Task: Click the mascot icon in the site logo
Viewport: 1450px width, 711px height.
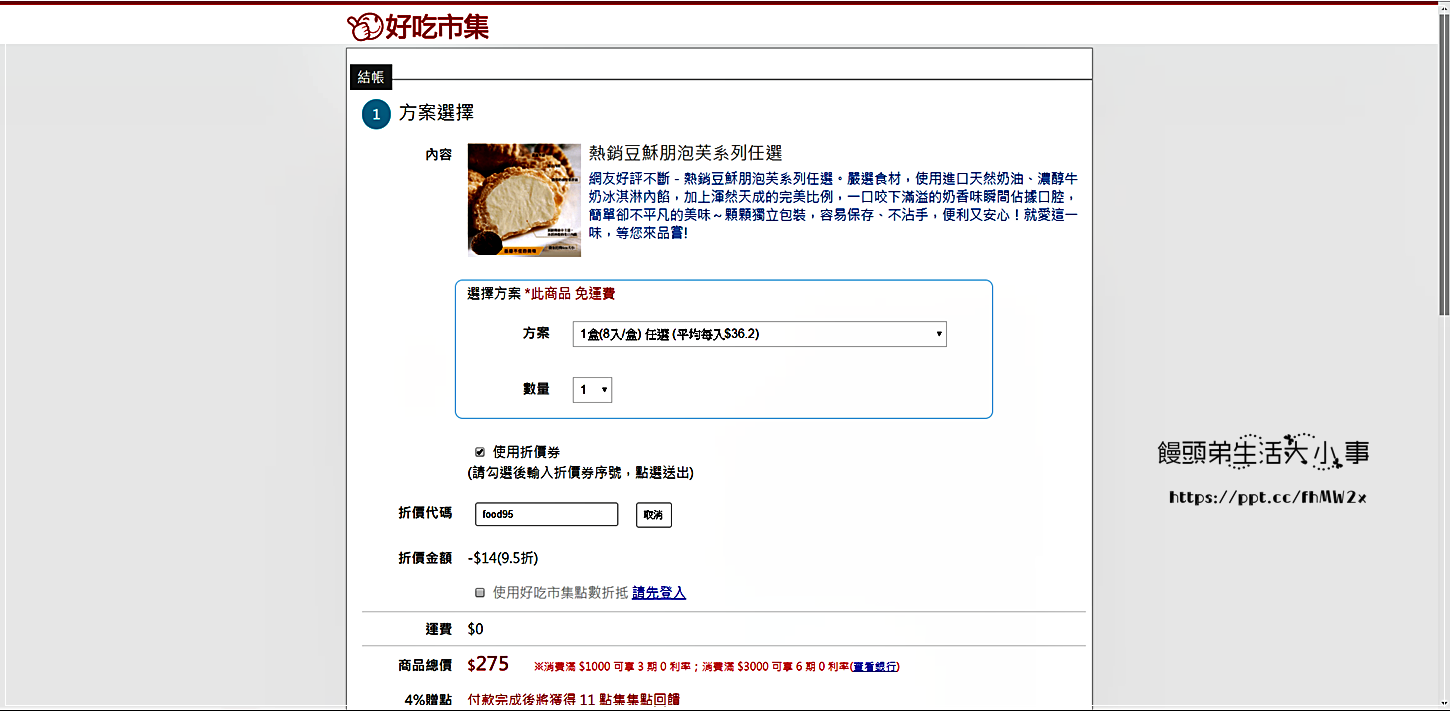Action: [364, 26]
